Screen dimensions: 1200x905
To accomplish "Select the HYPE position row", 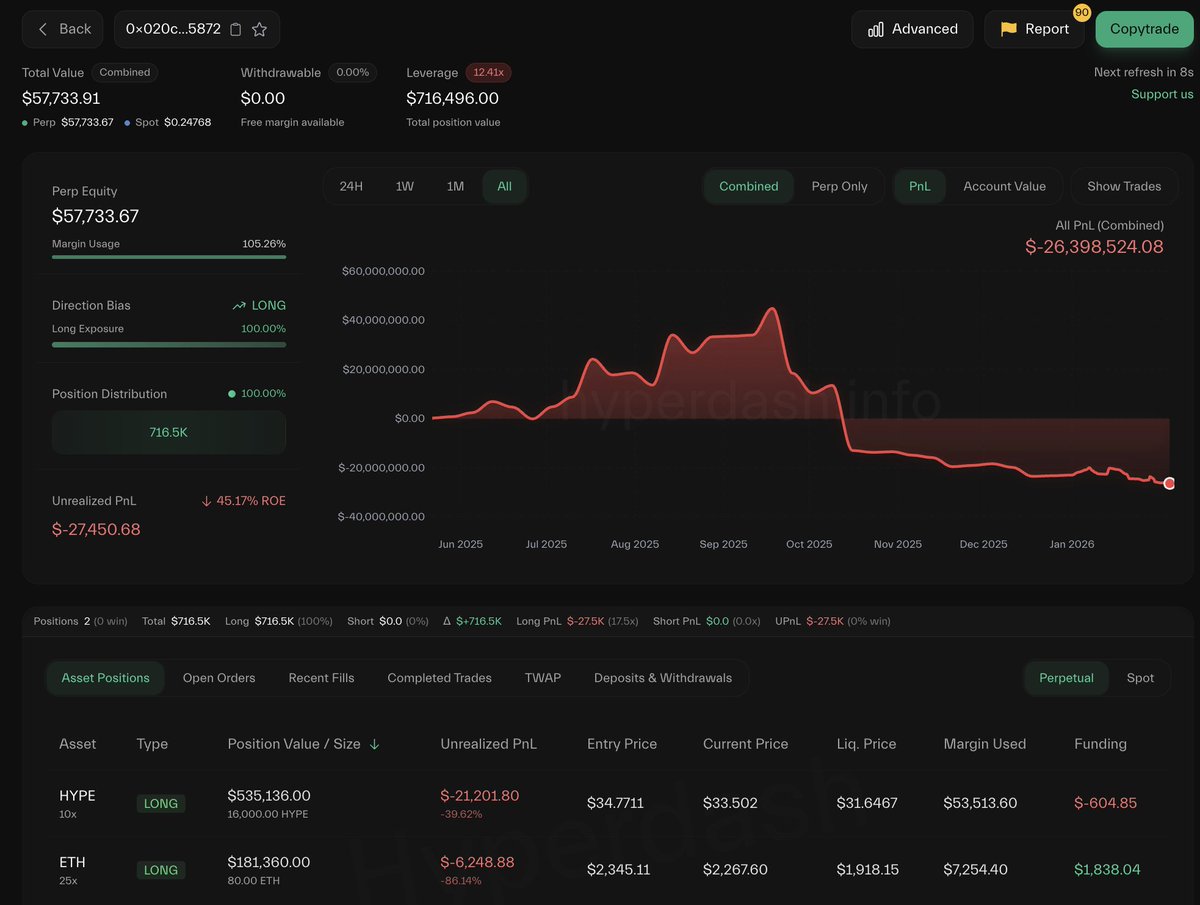I will click(600, 803).
